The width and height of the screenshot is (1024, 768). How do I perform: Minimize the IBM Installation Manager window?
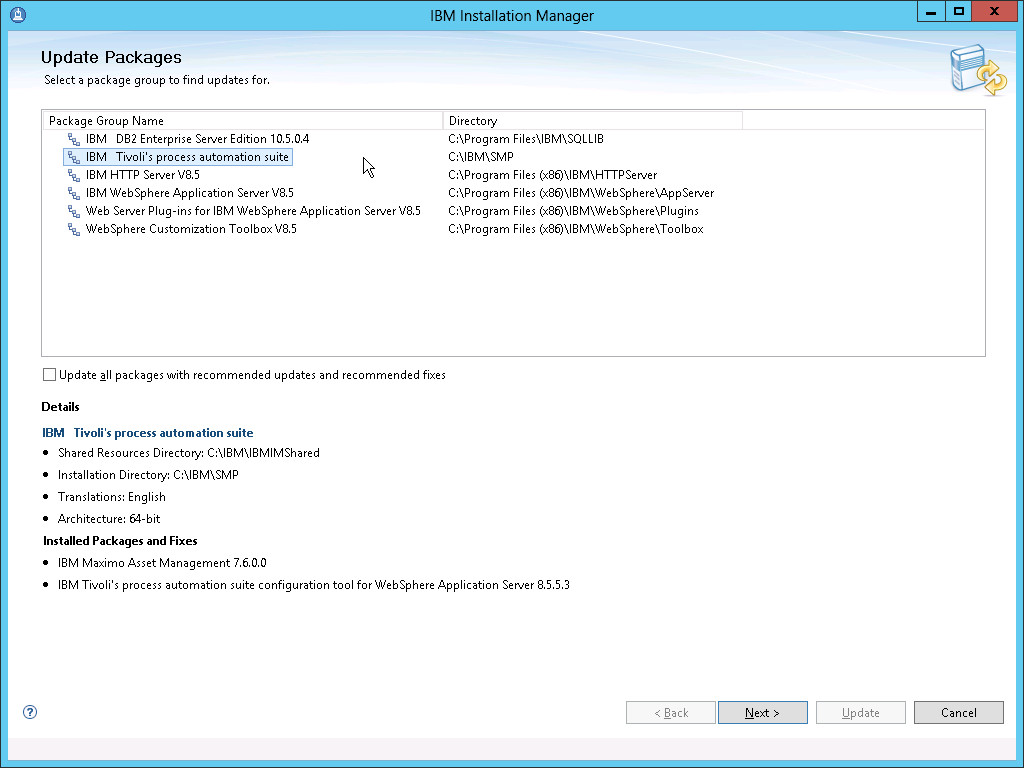click(931, 12)
